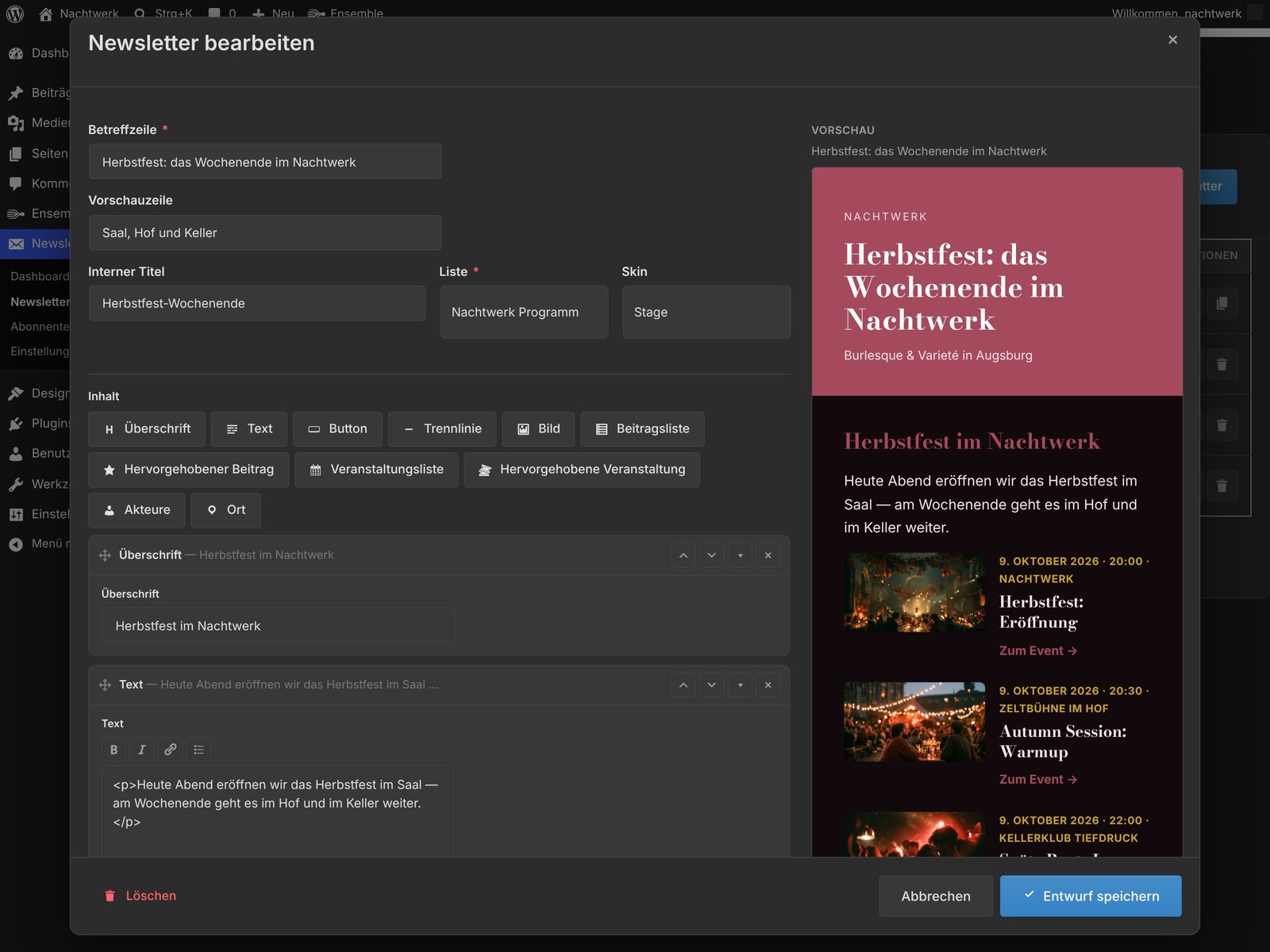This screenshot has width=1270, height=952.
Task: Open Zum Event link for Herbstfest: Eröffnung
Action: point(1037,651)
